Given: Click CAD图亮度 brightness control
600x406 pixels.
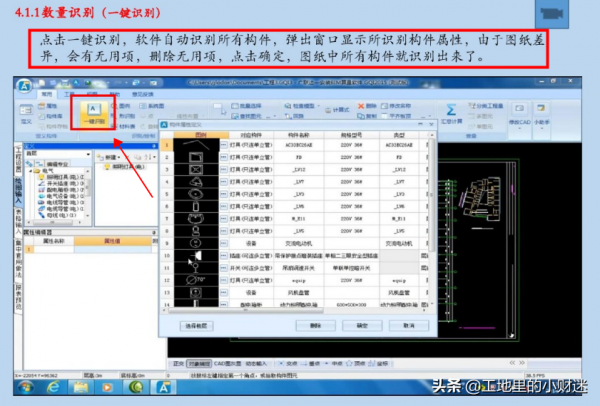Looking at the screenshot, I should pyautogui.click(x=227, y=364).
